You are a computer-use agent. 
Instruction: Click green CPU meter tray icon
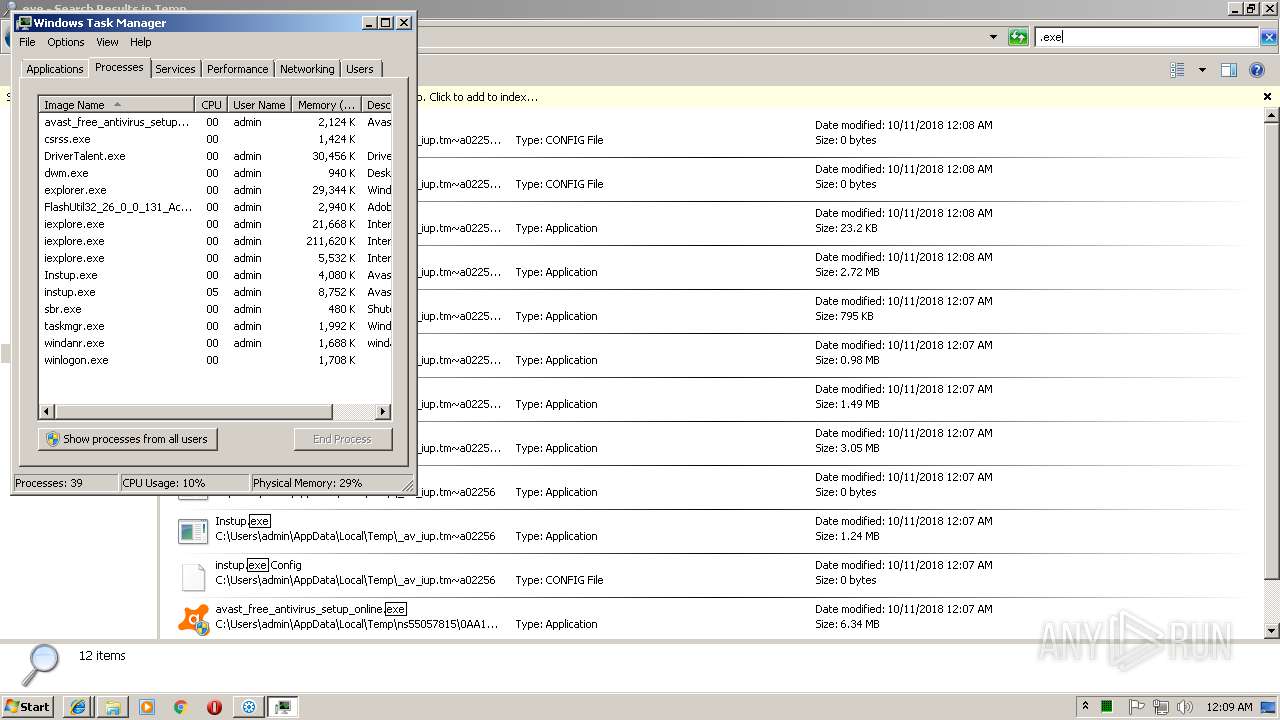1107,707
